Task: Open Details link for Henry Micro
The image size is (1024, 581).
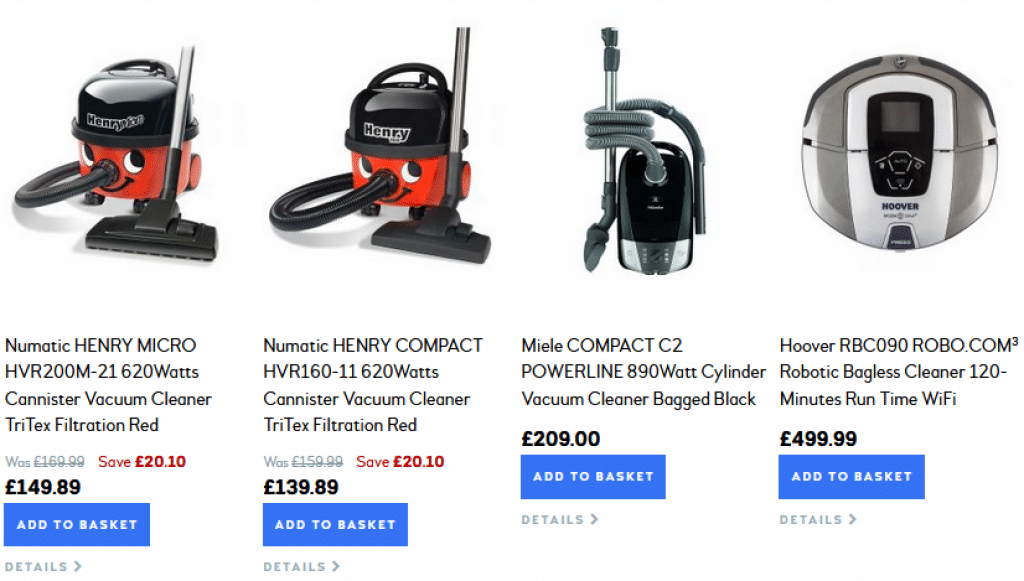Action: 43,567
